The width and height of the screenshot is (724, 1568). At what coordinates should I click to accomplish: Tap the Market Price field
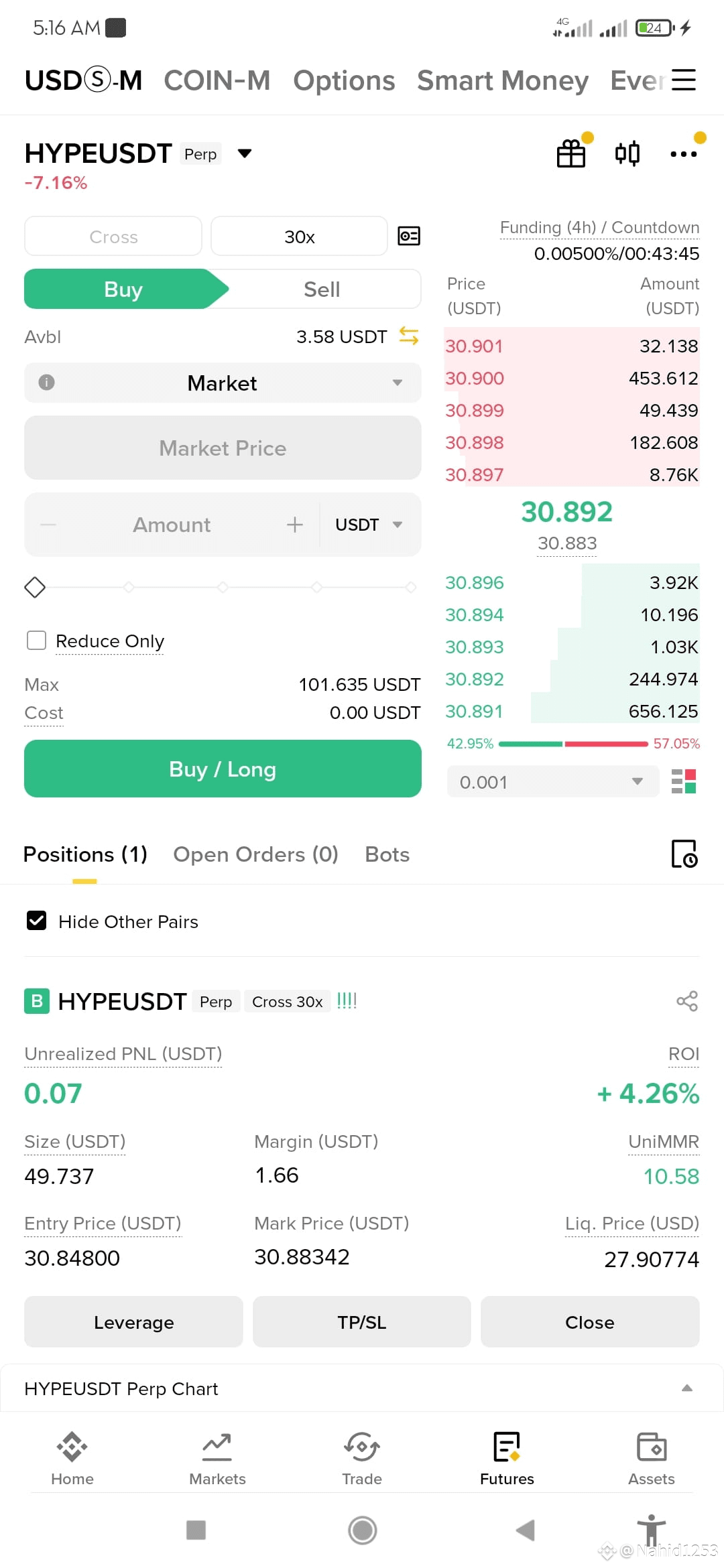point(223,448)
